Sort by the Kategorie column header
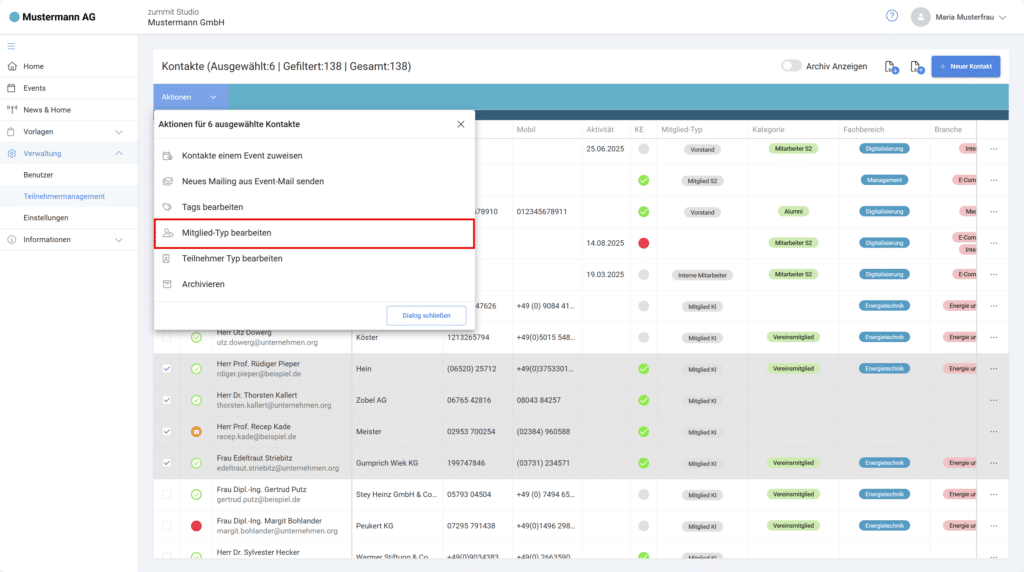 pyautogui.click(x=768, y=130)
